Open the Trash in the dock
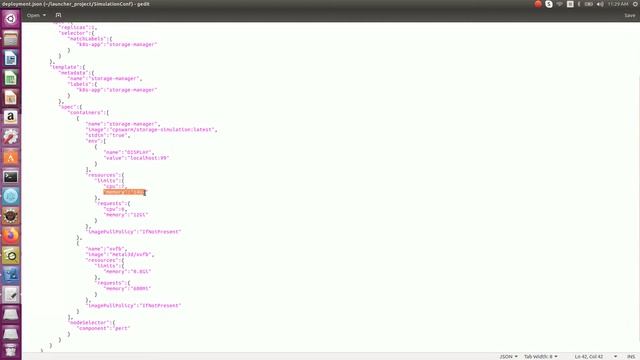640x360 pixels. pyautogui.click(x=11, y=351)
